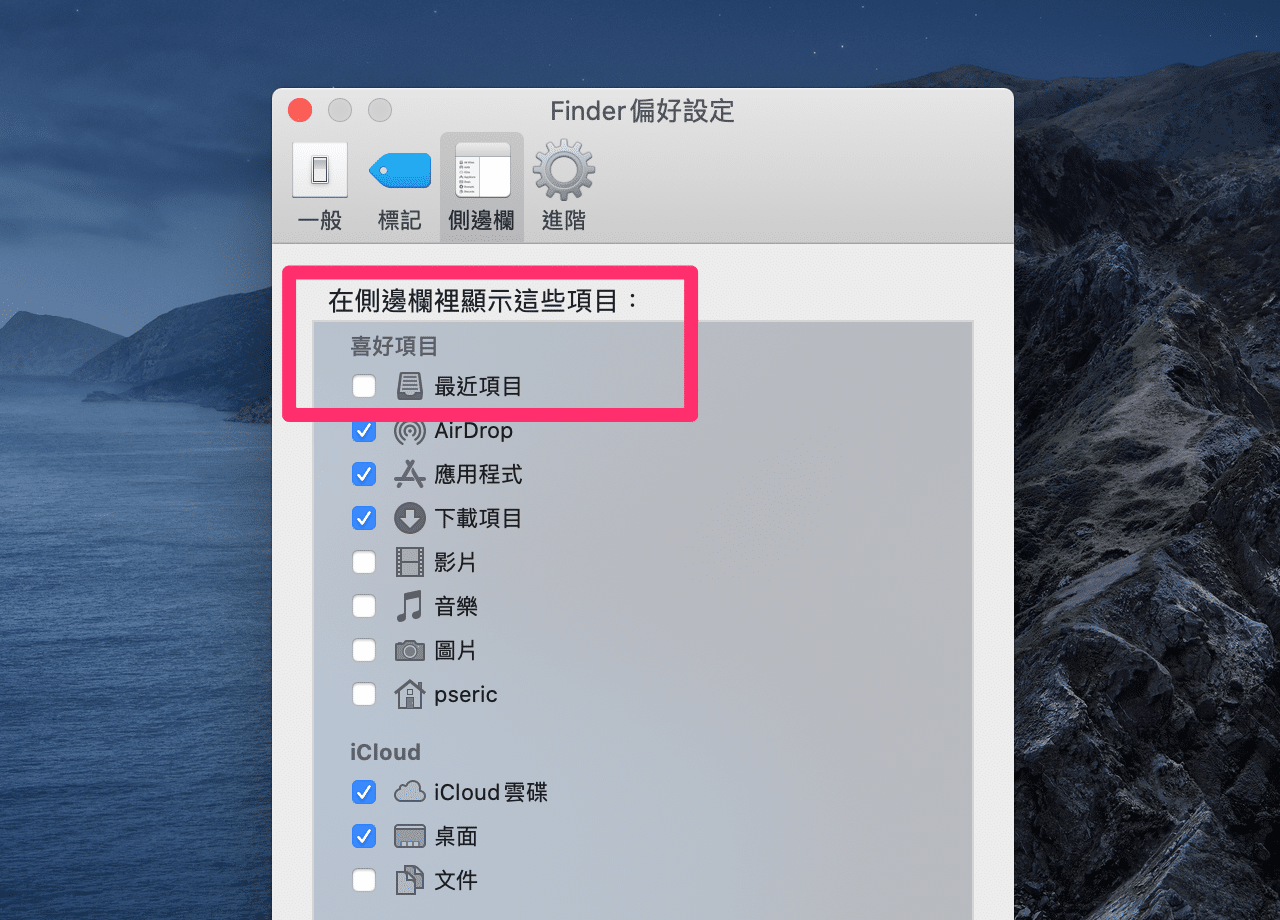
Task: Enable the pseric home checkbox
Action: [364, 694]
